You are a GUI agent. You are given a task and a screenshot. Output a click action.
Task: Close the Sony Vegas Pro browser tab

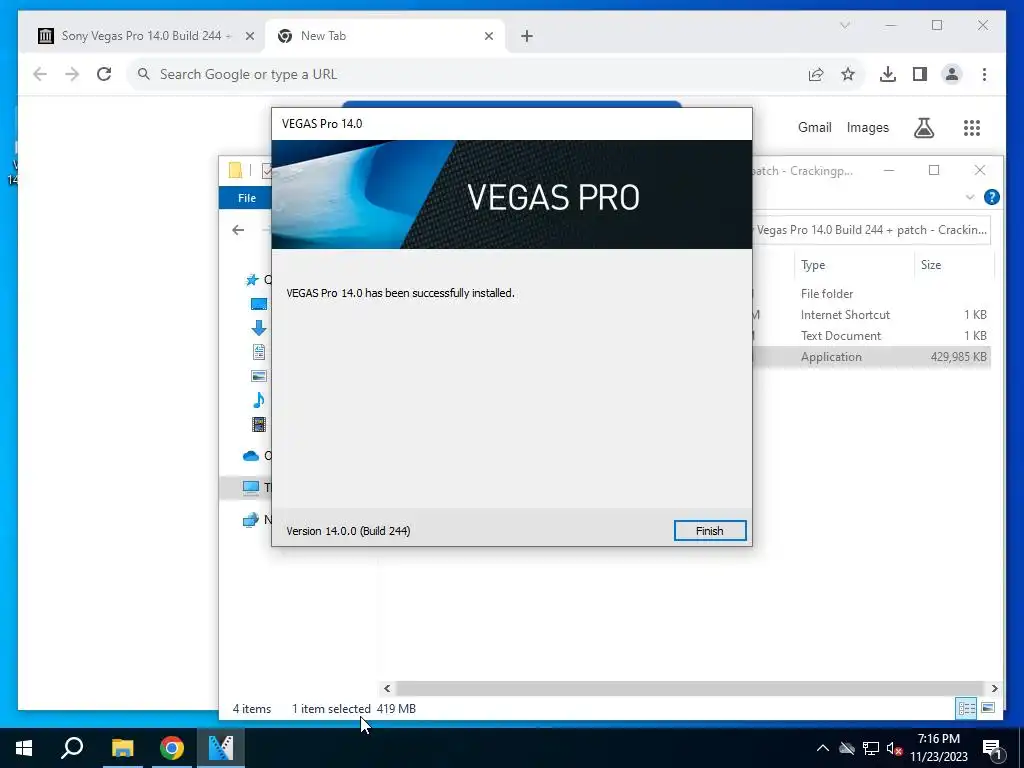pyautogui.click(x=249, y=36)
